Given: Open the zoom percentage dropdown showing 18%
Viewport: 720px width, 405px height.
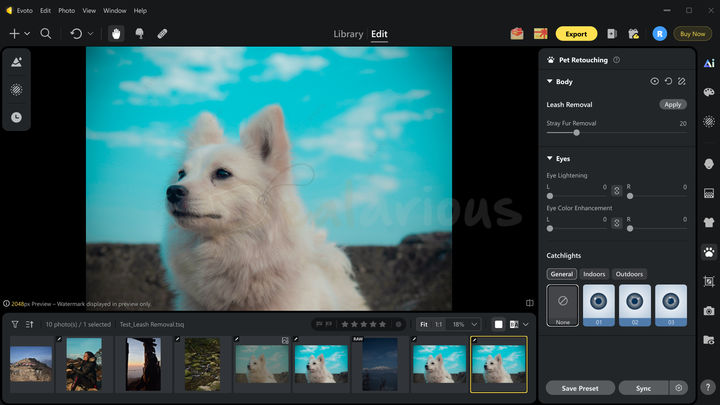Looking at the screenshot, I should pos(465,324).
